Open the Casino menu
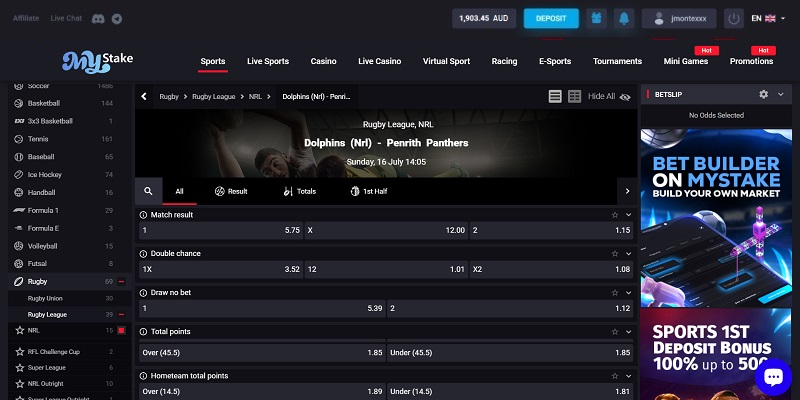800x400 pixels. [323, 61]
